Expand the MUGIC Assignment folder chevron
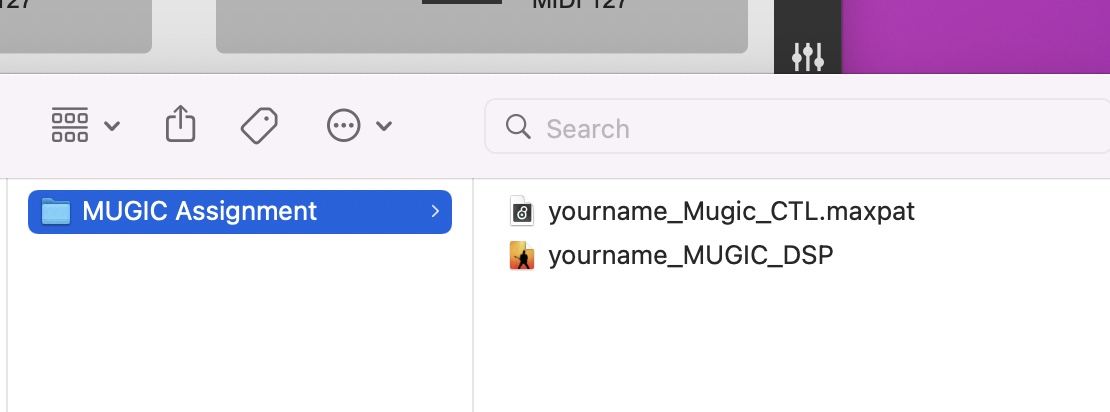Screen dimensions: 1110x412 435,212
